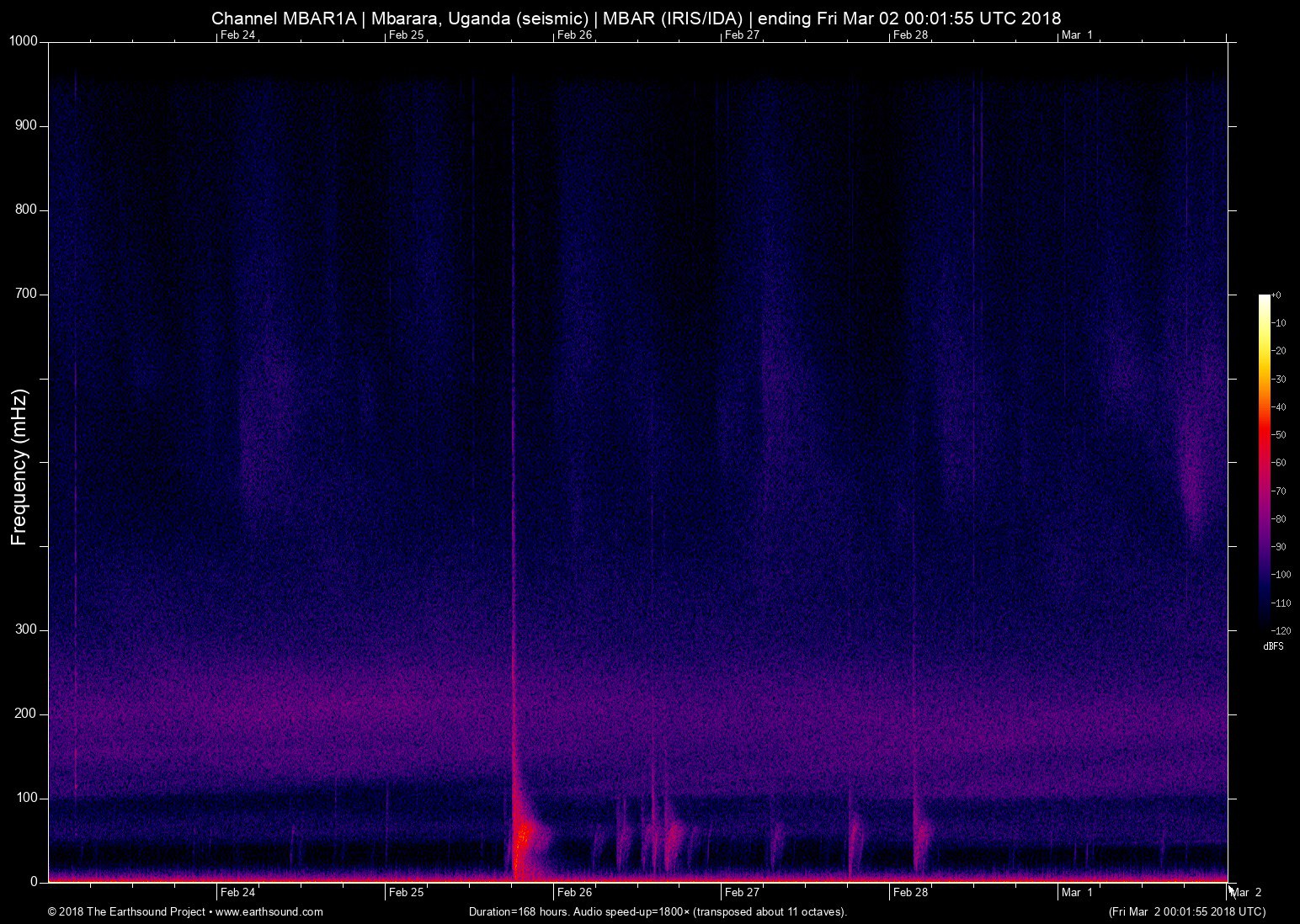Click the 0 frequency tick label
1300x924 pixels.
35,882
